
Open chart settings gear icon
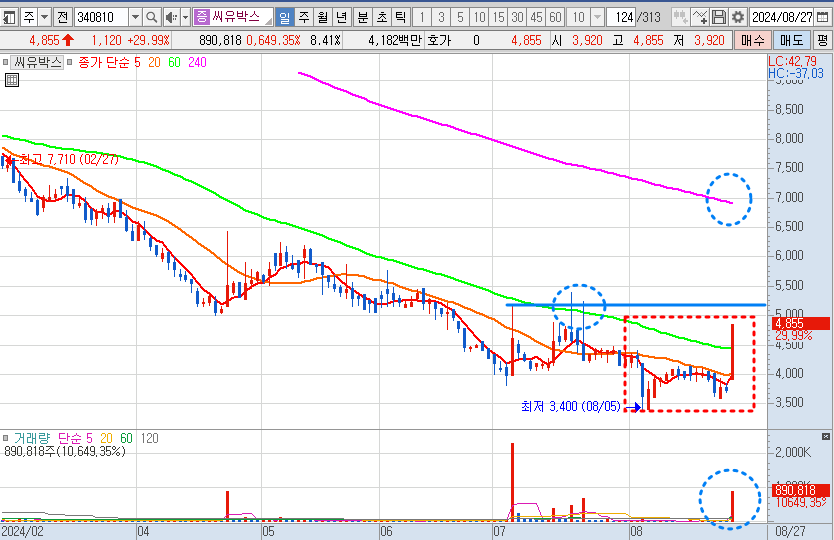pos(738,18)
